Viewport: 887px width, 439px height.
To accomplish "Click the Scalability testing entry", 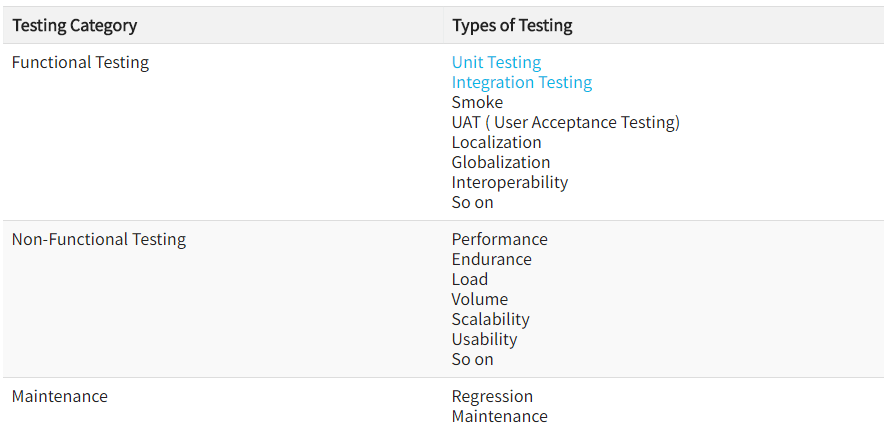I will pyautogui.click(x=490, y=319).
